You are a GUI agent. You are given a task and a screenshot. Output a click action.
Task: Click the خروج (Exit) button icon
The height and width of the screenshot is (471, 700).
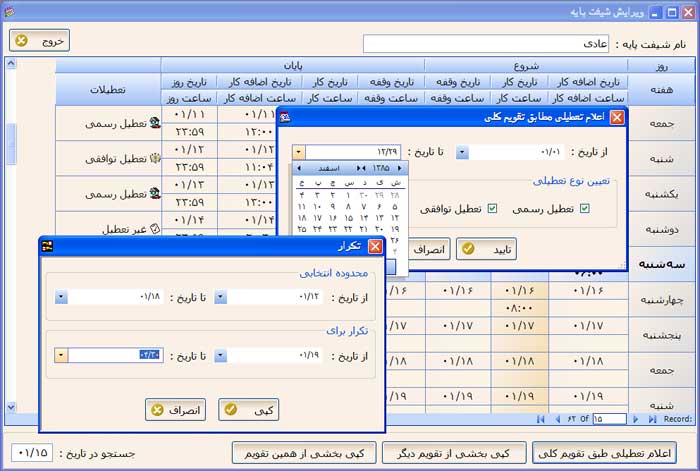click(x=22, y=41)
